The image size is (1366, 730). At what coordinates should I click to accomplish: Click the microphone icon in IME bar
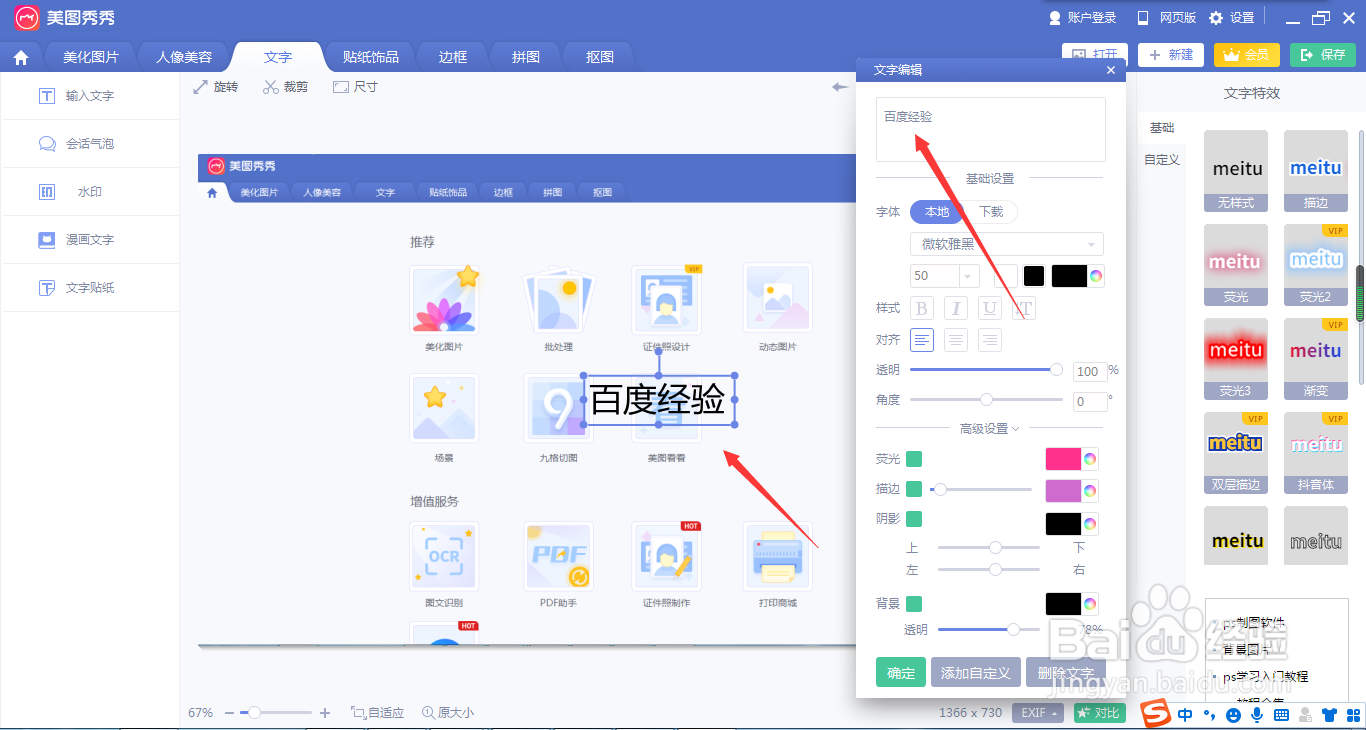click(1256, 715)
